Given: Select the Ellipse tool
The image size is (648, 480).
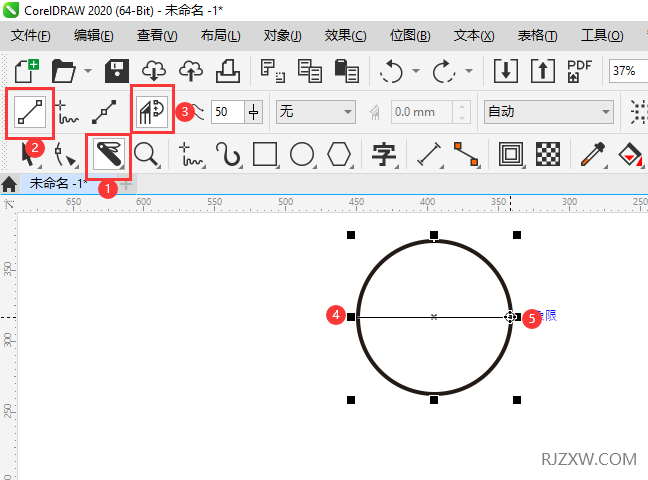Looking at the screenshot, I should tap(302, 155).
